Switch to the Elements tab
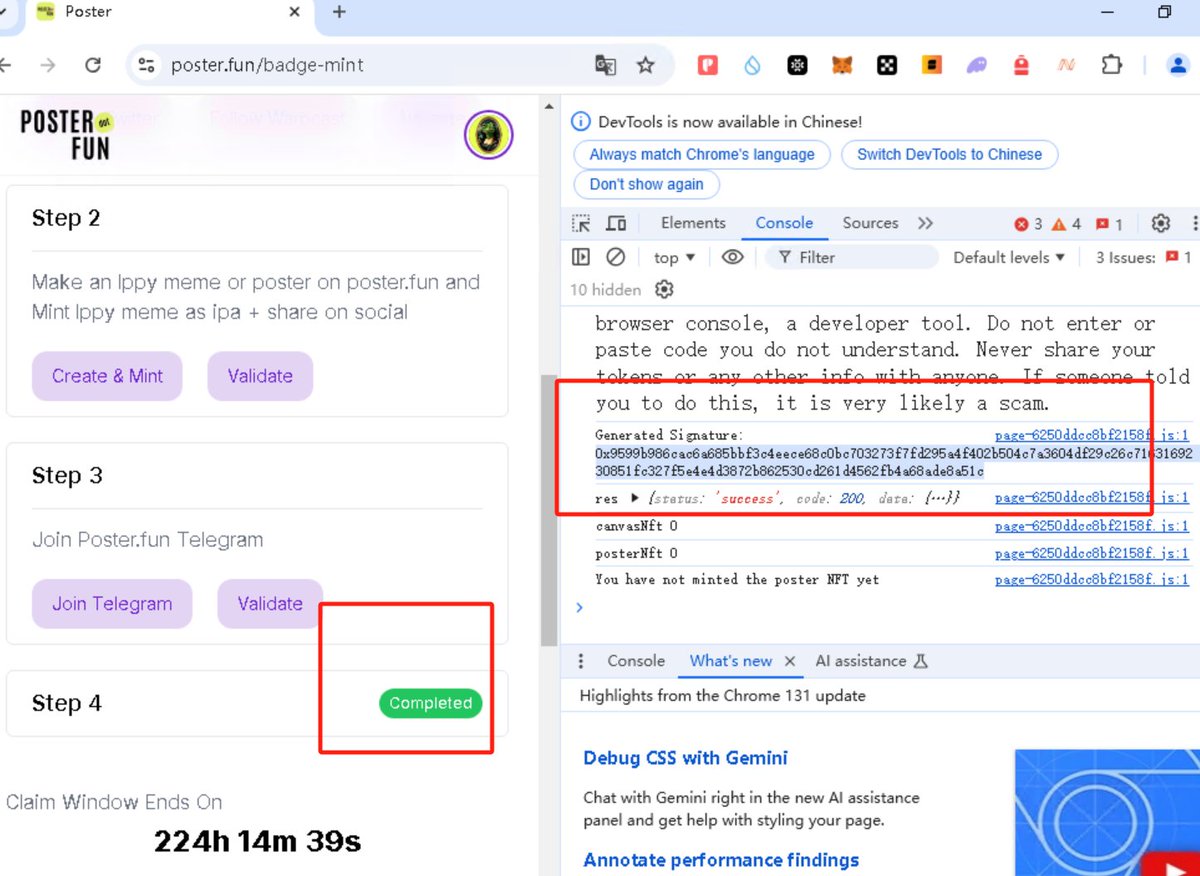The image size is (1200, 876). (x=693, y=223)
